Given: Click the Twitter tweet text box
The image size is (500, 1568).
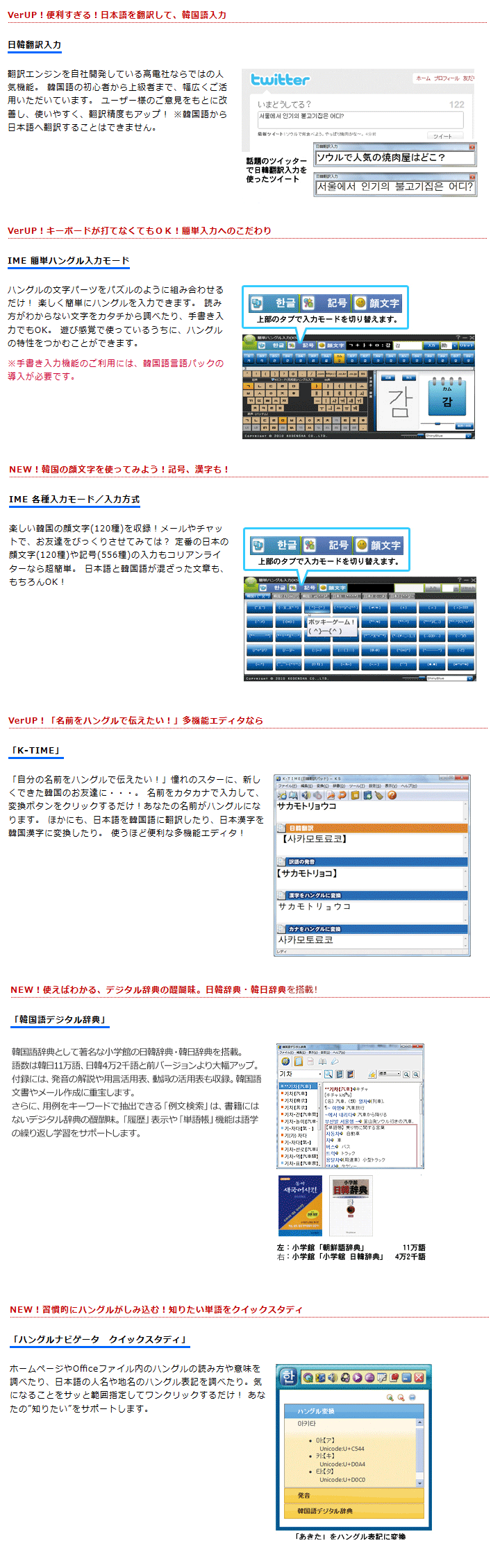Looking at the screenshot, I should [360, 119].
